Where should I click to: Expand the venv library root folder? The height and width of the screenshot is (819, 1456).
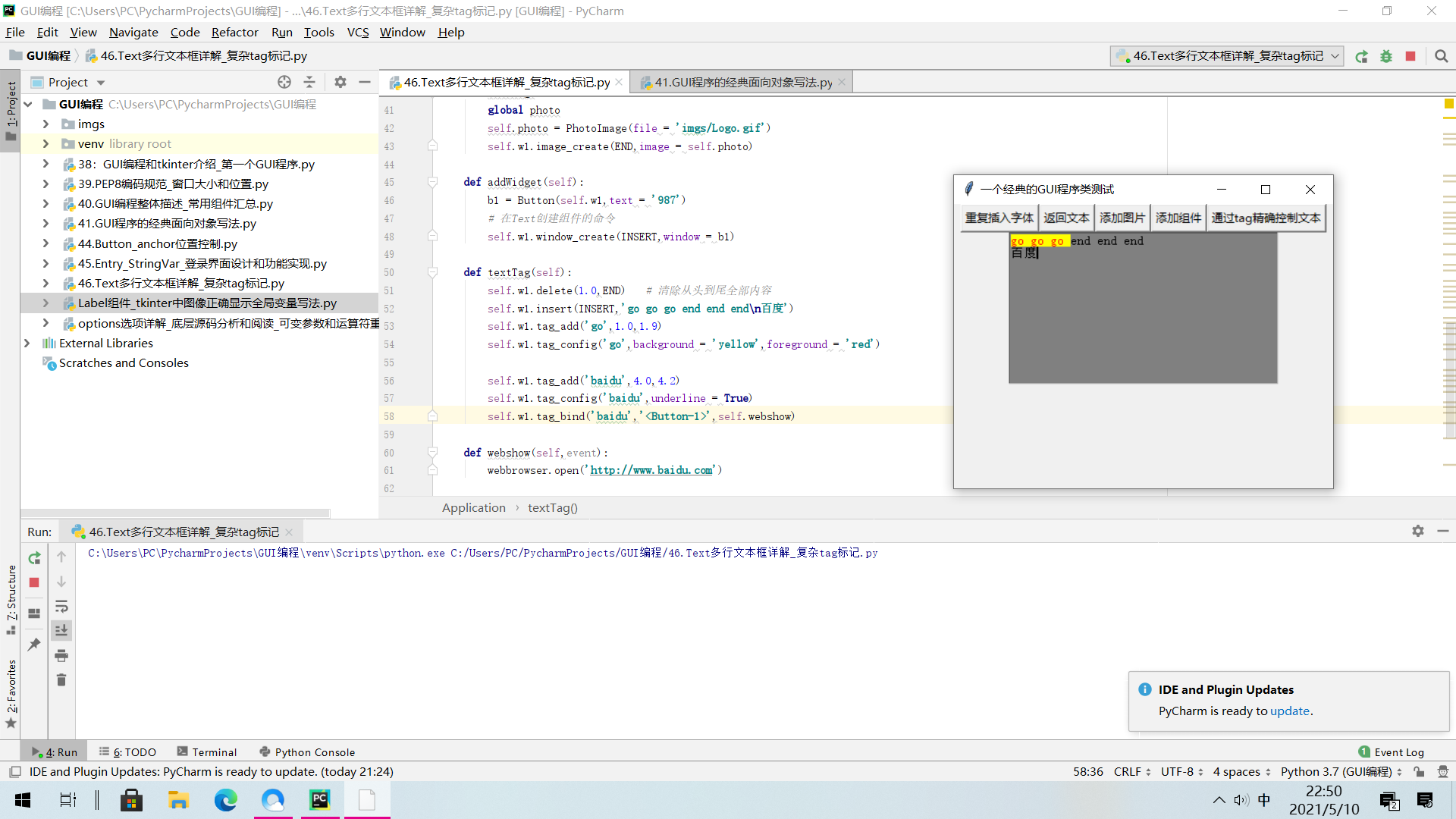point(45,143)
